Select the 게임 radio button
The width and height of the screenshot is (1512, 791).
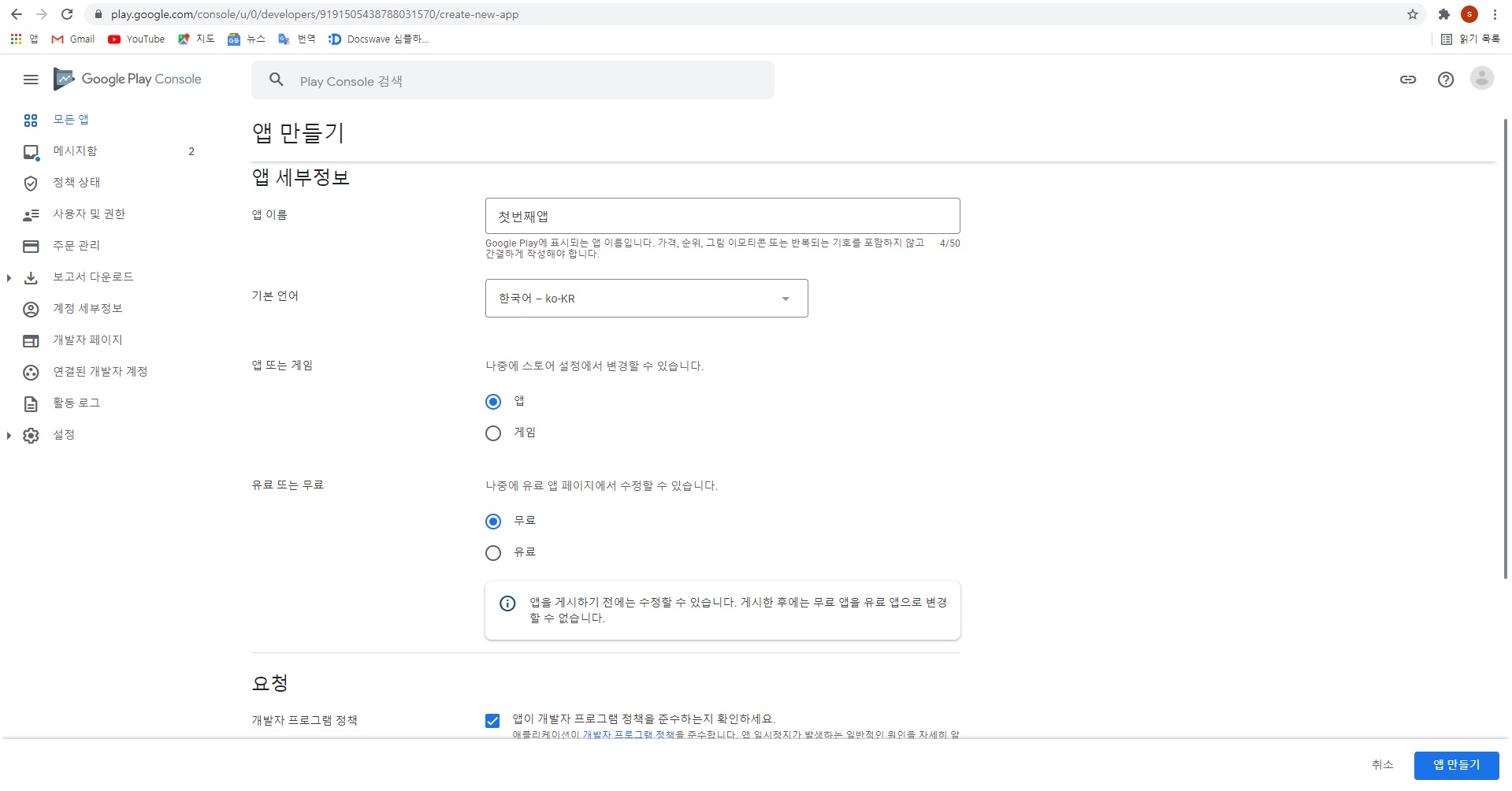493,433
